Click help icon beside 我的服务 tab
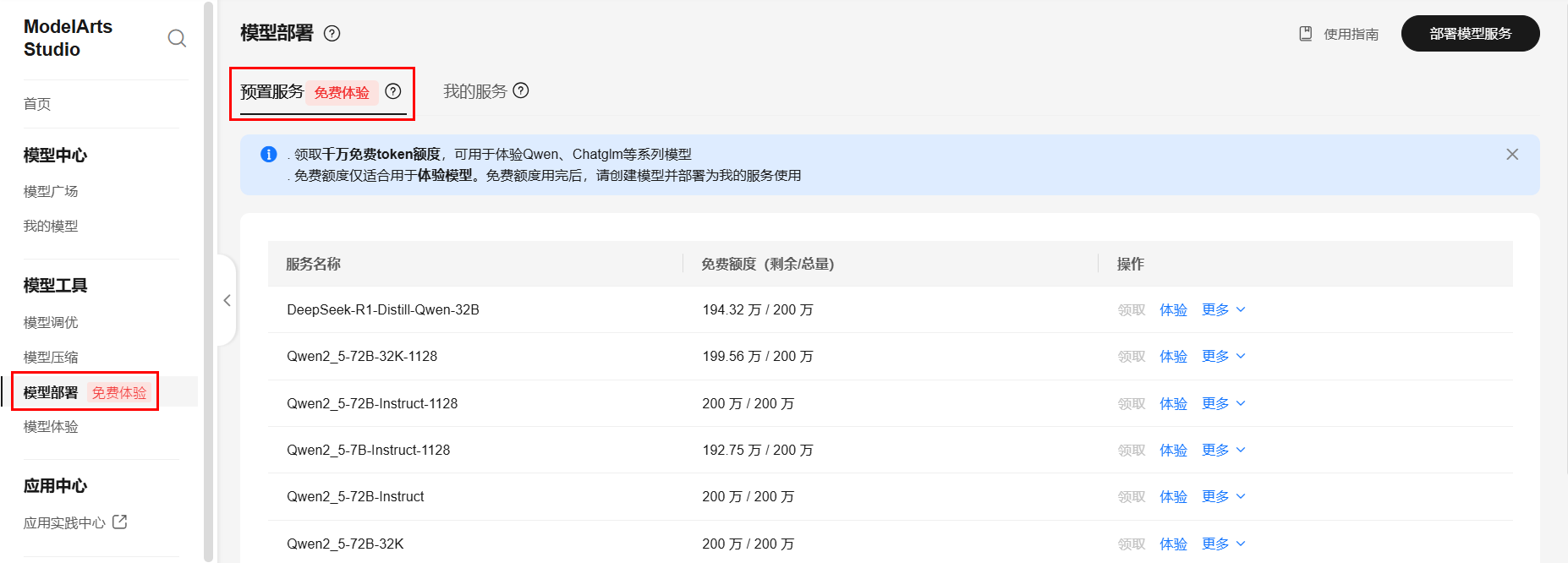This screenshot has height=563, width=1568. pos(521,90)
